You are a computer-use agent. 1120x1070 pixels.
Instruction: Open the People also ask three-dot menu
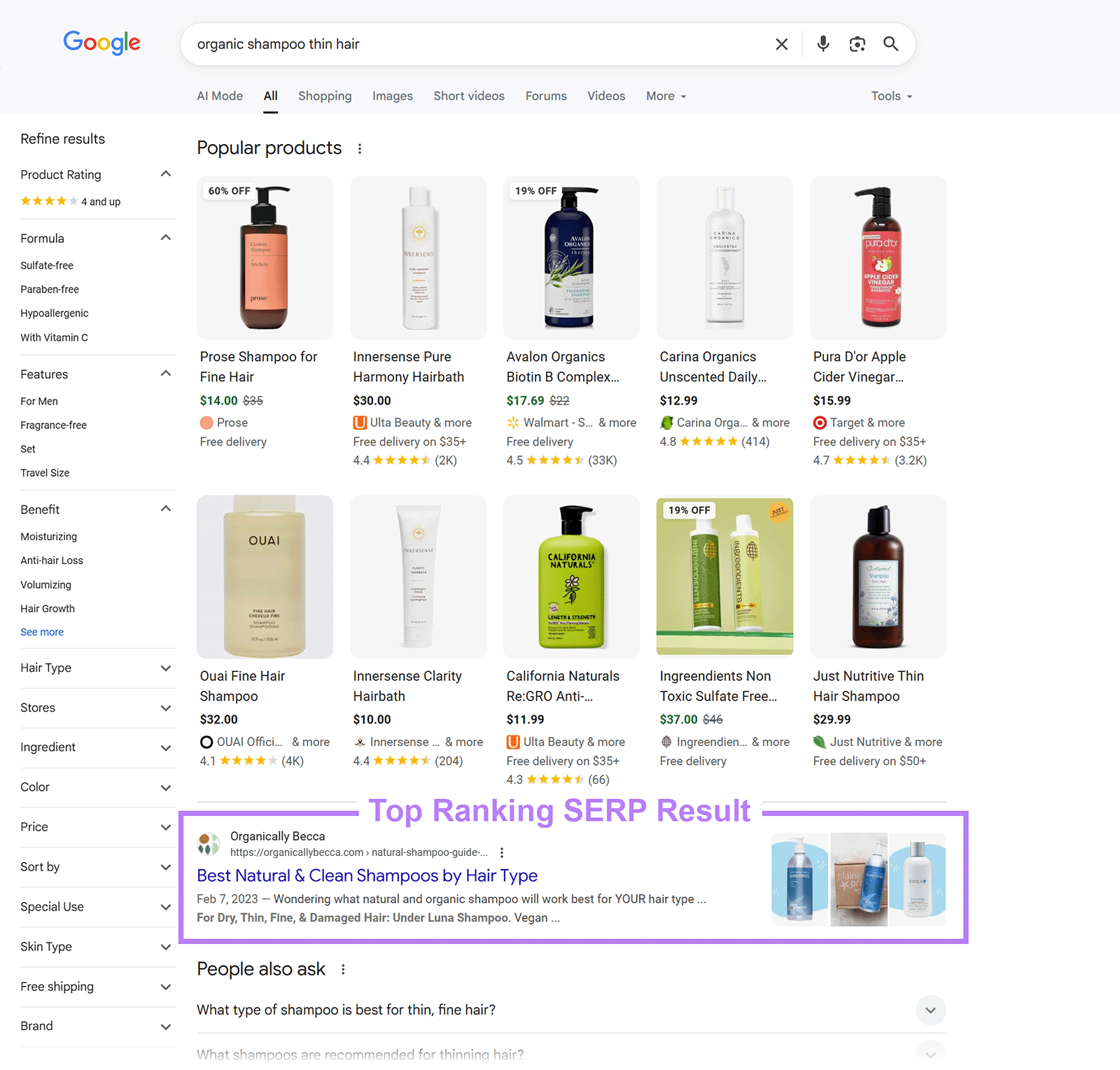click(343, 969)
